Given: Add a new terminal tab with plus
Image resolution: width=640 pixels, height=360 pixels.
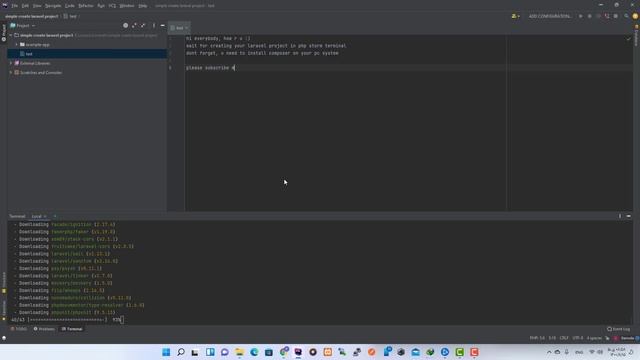Looking at the screenshot, I should (x=55, y=216).
